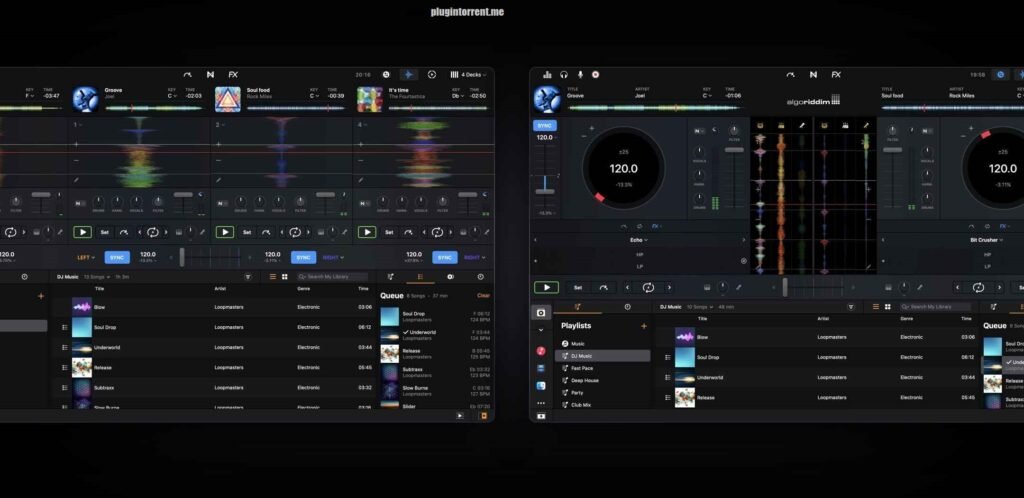Select Underworld track in left window library
This screenshot has height=498, width=1024.
pos(215,347)
